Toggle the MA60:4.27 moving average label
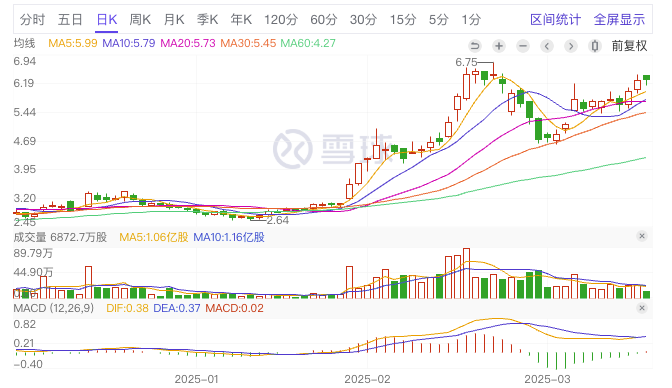Viewport: 672px width, 388px height. (x=308, y=43)
